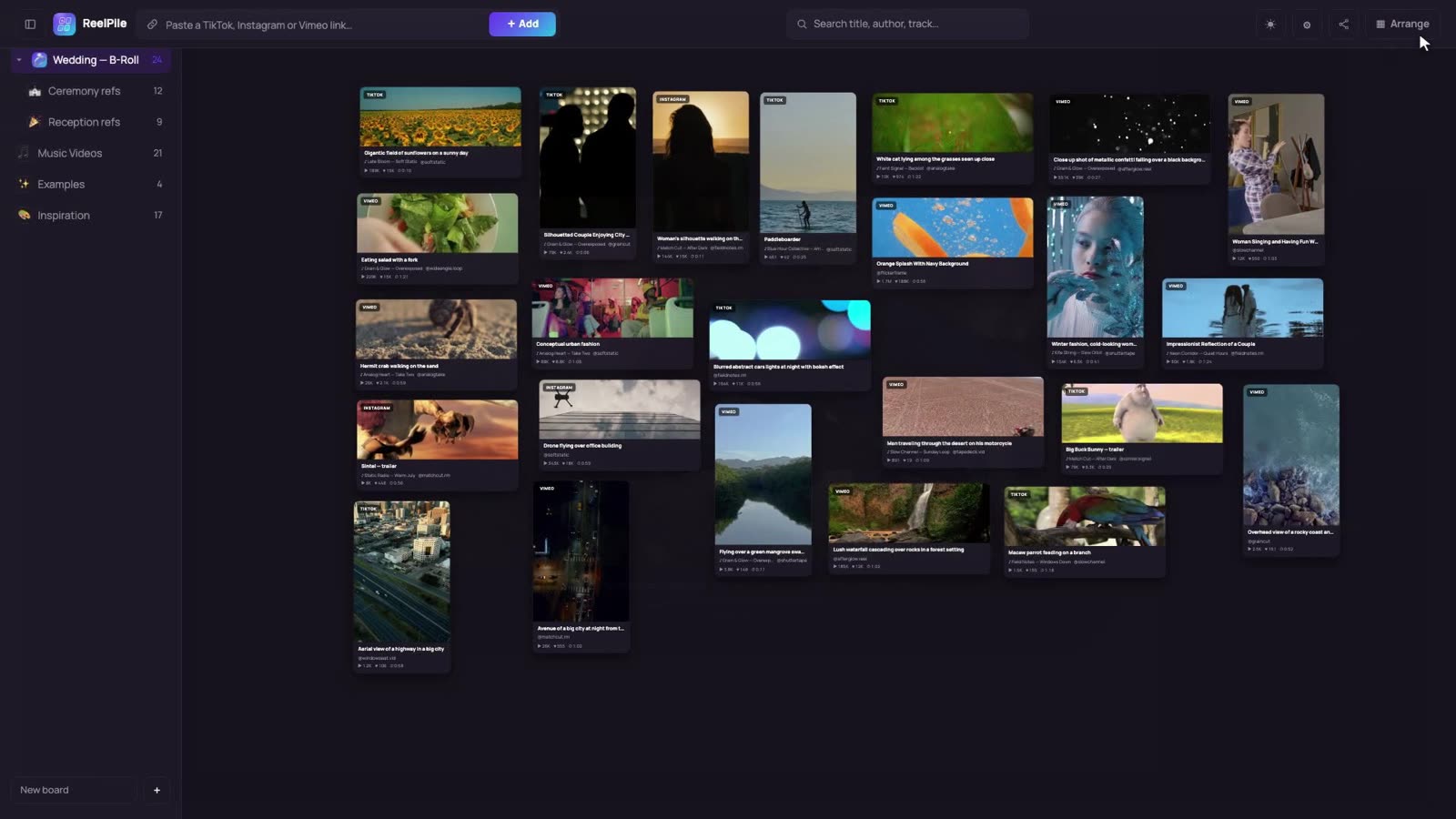Open the metallic confetti close-up card
Image resolution: width=1456 pixels, height=819 pixels.
[1130, 138]
